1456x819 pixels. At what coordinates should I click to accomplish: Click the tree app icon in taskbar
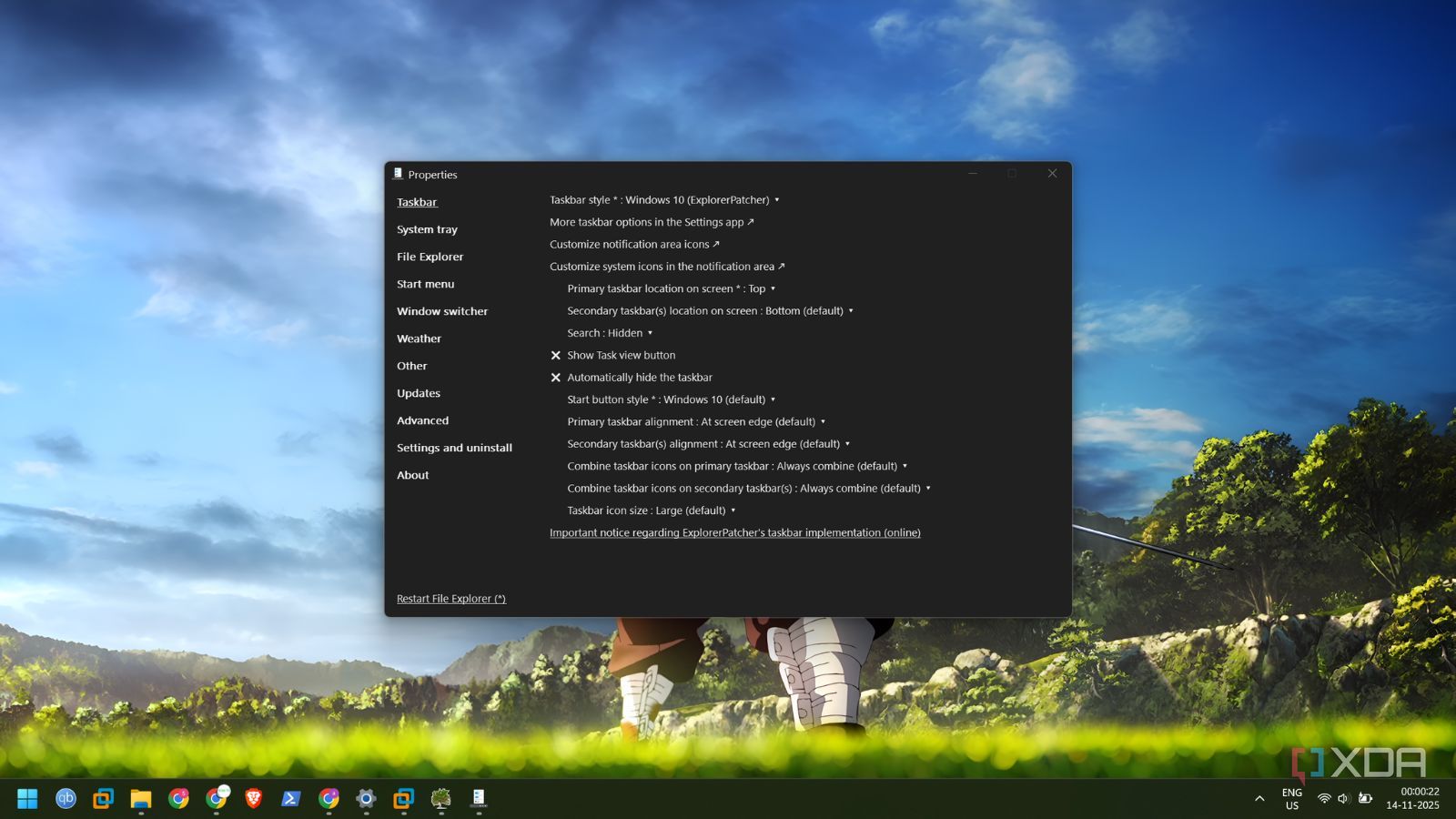pyautogui.click(x=441, y=799)
